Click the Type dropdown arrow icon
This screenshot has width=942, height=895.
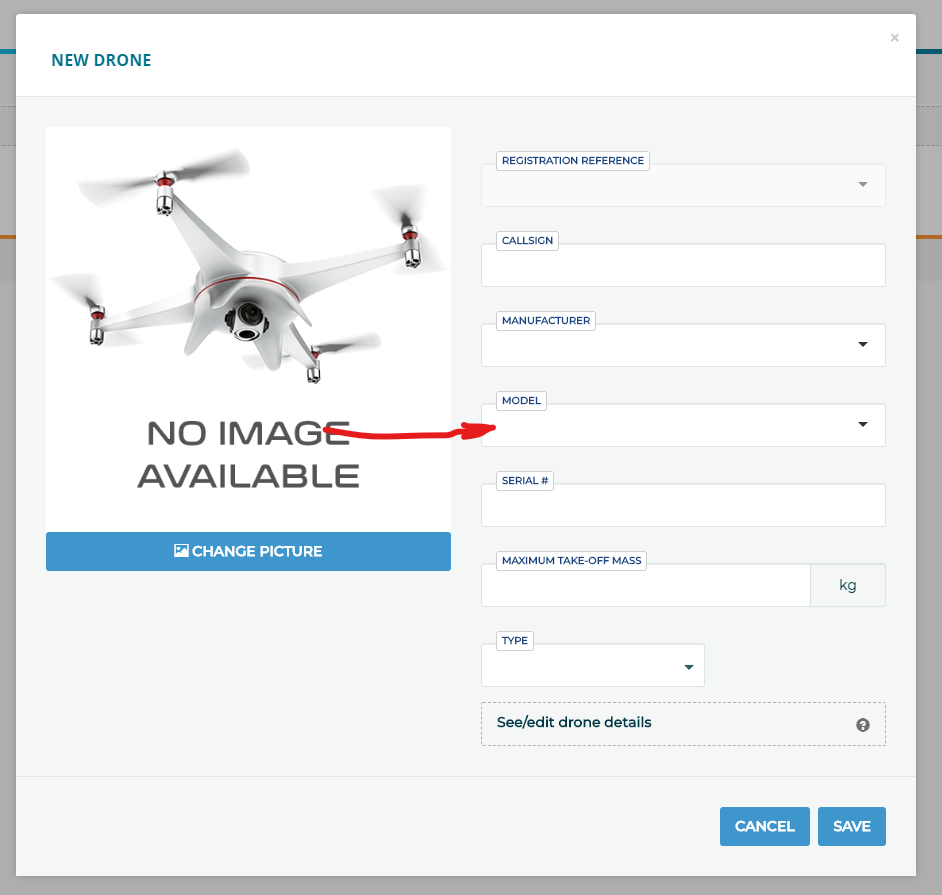tap(687, 665)
